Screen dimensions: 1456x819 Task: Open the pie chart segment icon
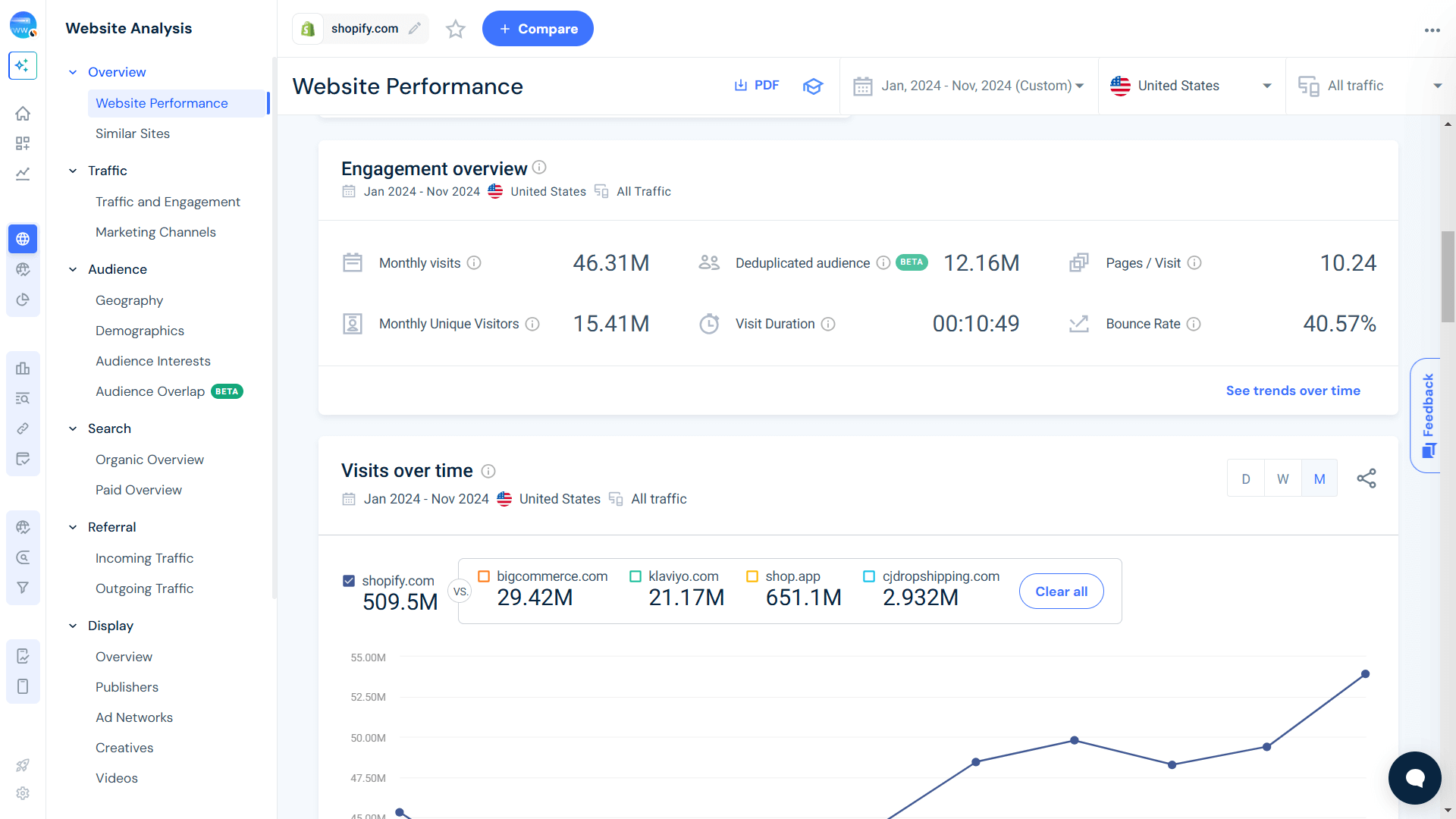23,299
